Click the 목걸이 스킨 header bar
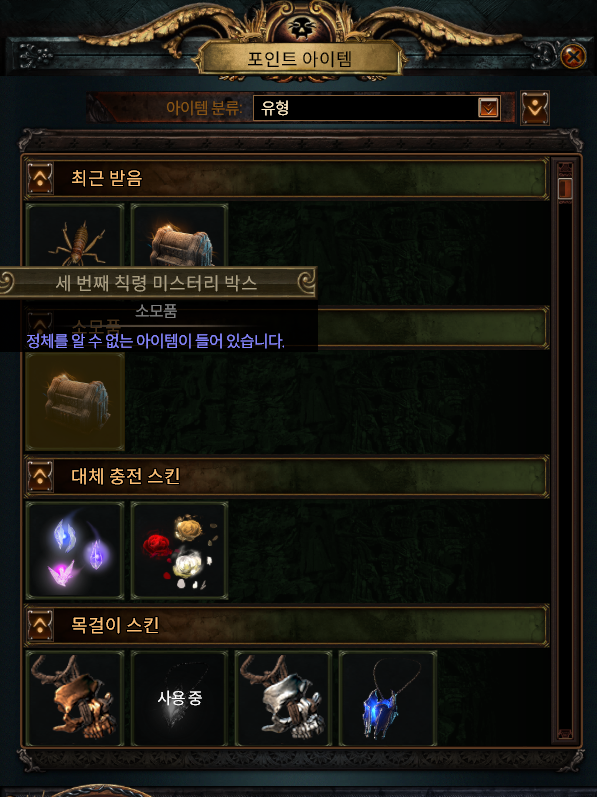This screenshot has width=597, height=797. 287,625
